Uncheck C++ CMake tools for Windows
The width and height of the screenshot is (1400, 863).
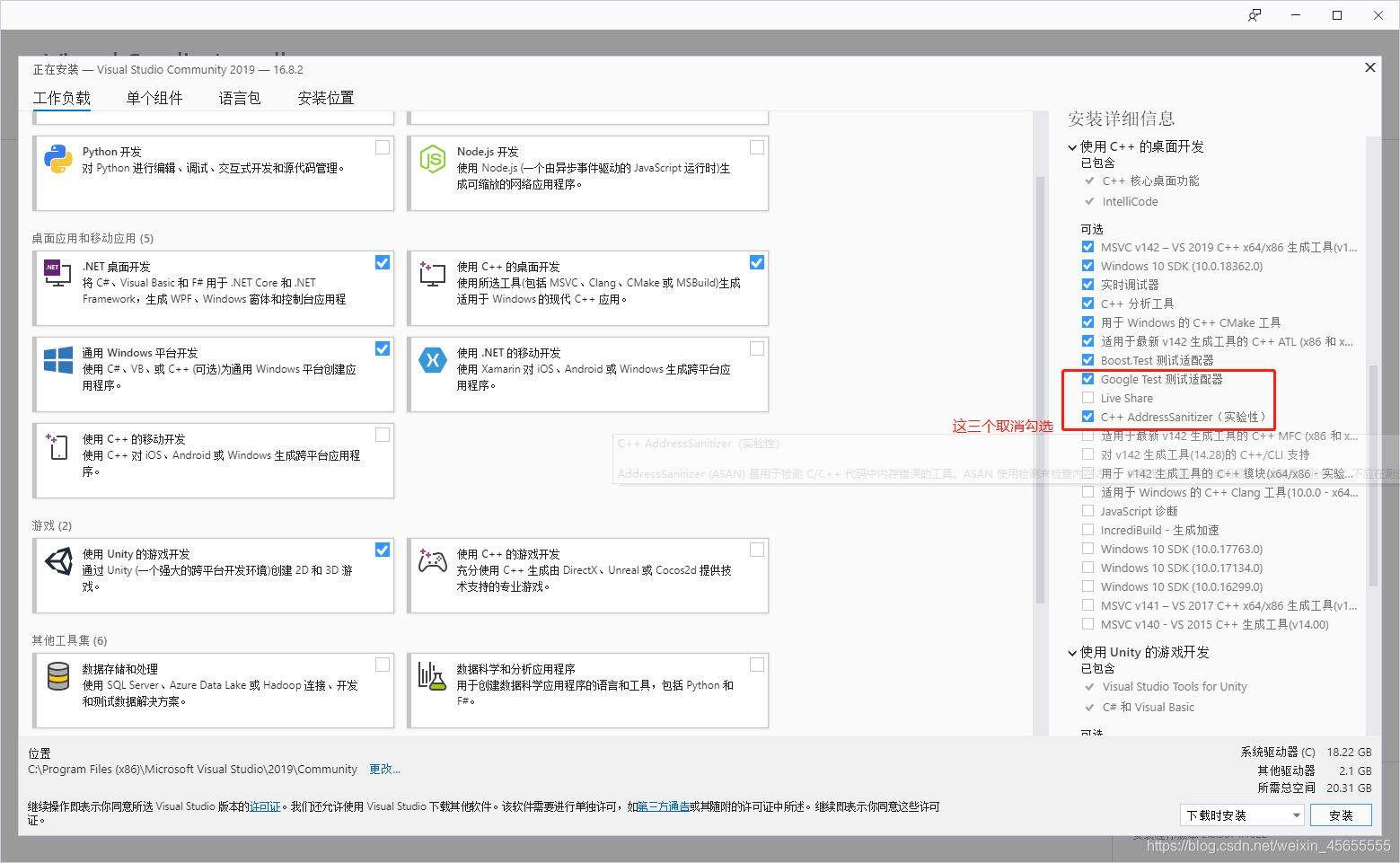[x=1087, y=322]
